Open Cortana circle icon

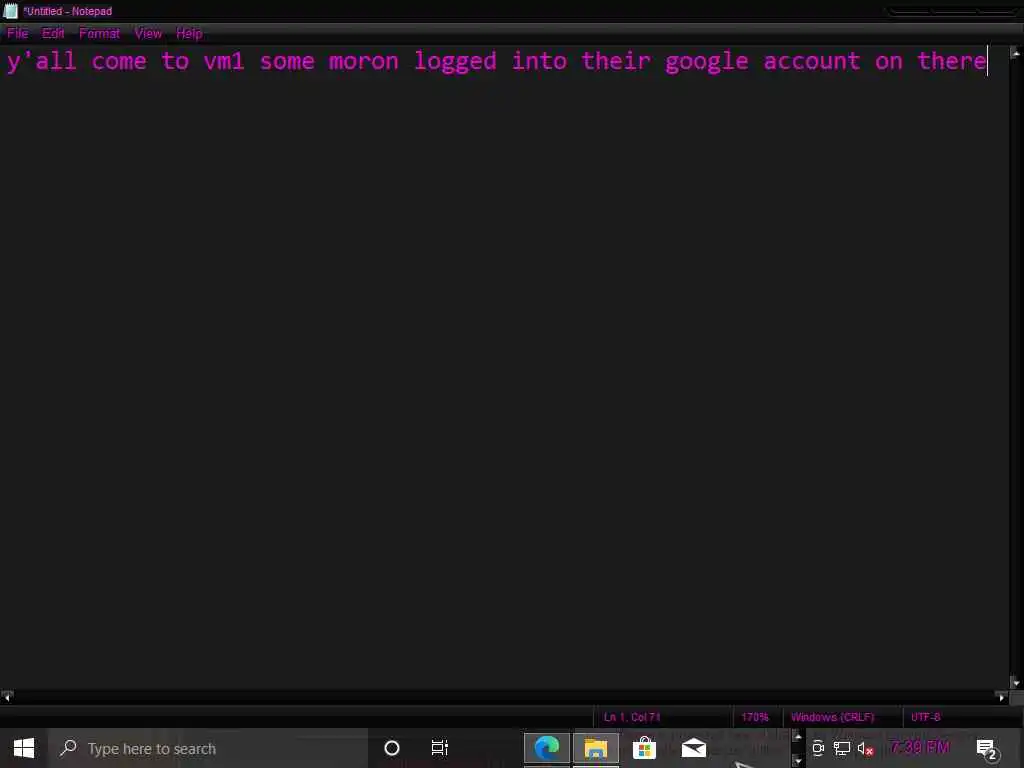pos(392,748)
